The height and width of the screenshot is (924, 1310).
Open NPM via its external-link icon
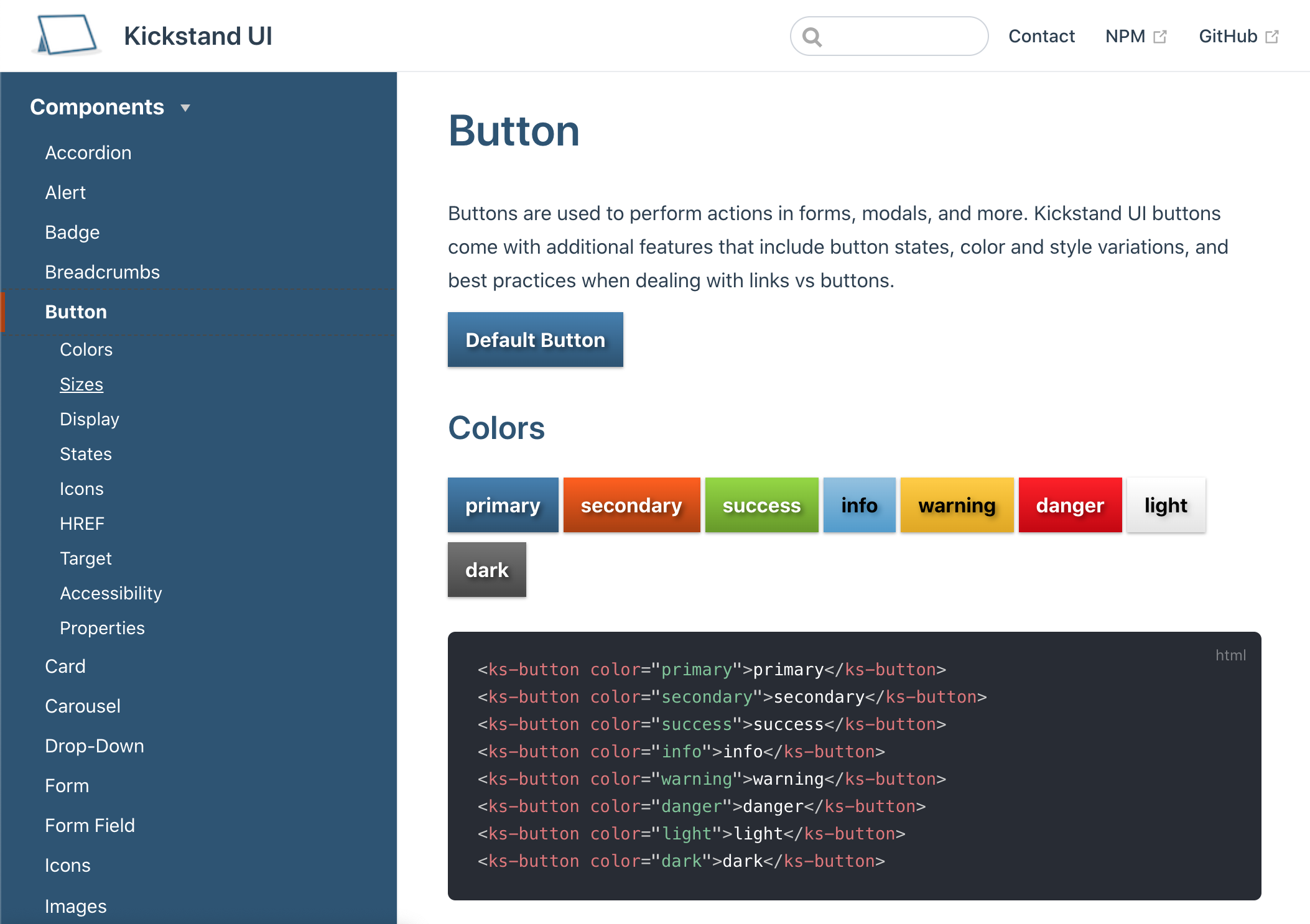tap(1161, 36)
